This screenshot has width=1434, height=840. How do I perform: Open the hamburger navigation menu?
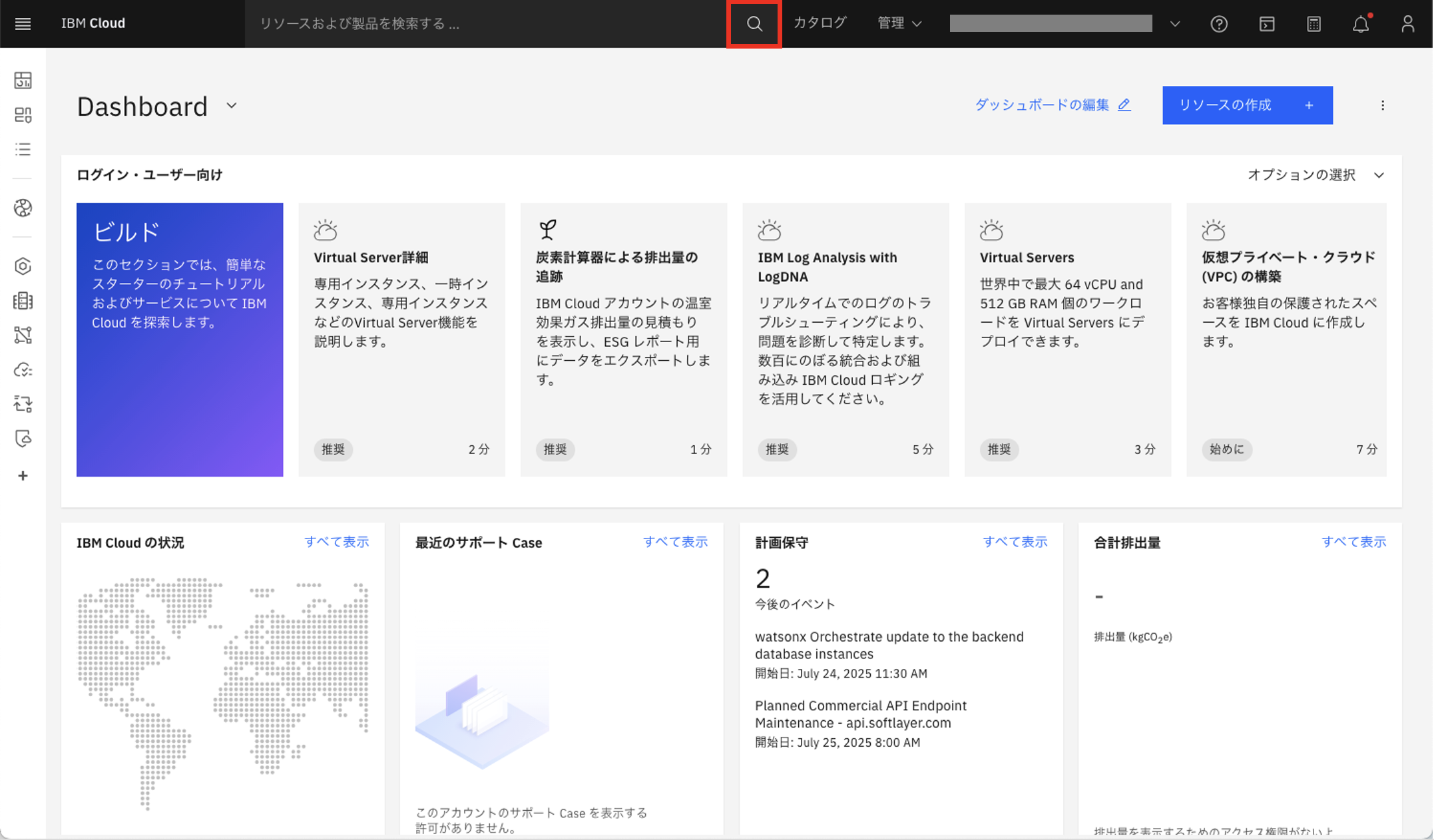23,24
